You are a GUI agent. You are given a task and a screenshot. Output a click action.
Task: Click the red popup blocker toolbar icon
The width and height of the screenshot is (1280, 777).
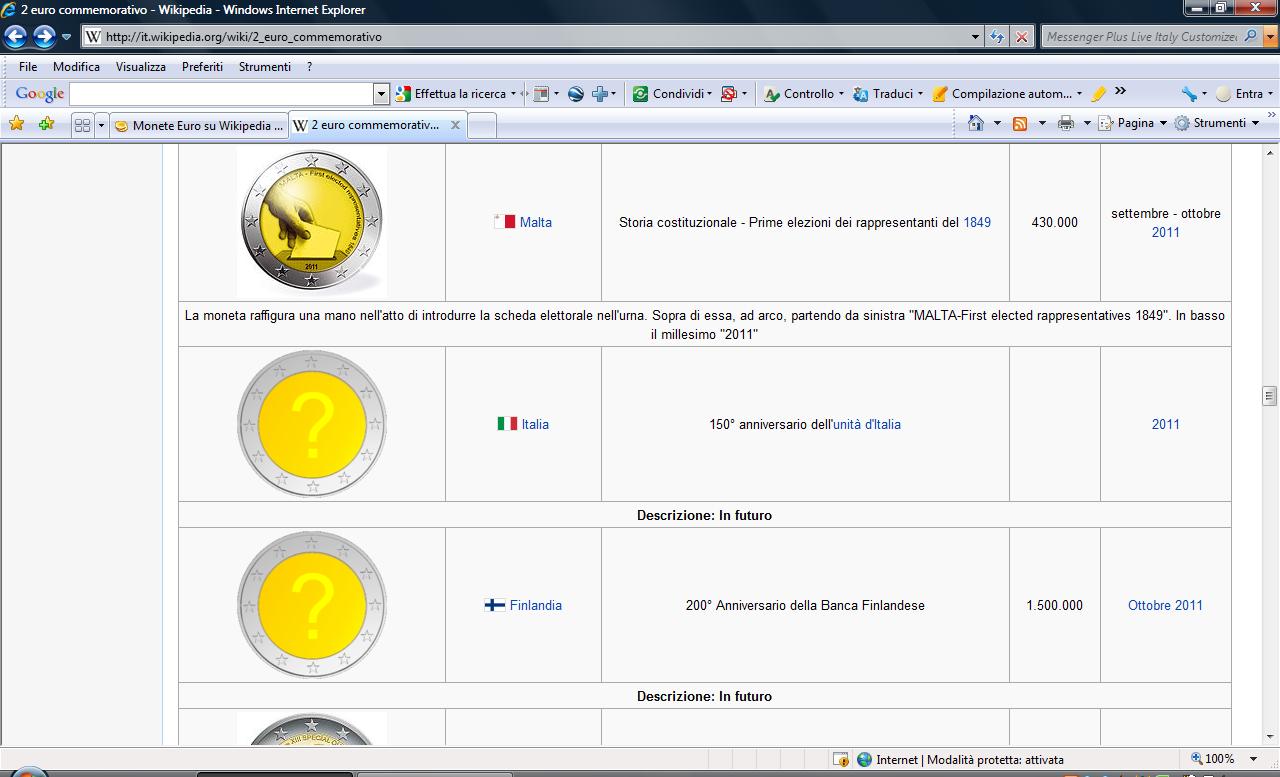[729, 94]
